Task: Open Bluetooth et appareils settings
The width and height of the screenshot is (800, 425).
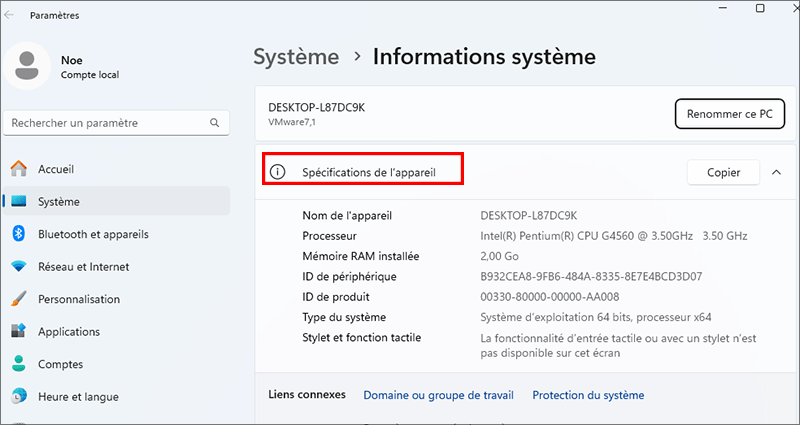Action: click(116, 234)
